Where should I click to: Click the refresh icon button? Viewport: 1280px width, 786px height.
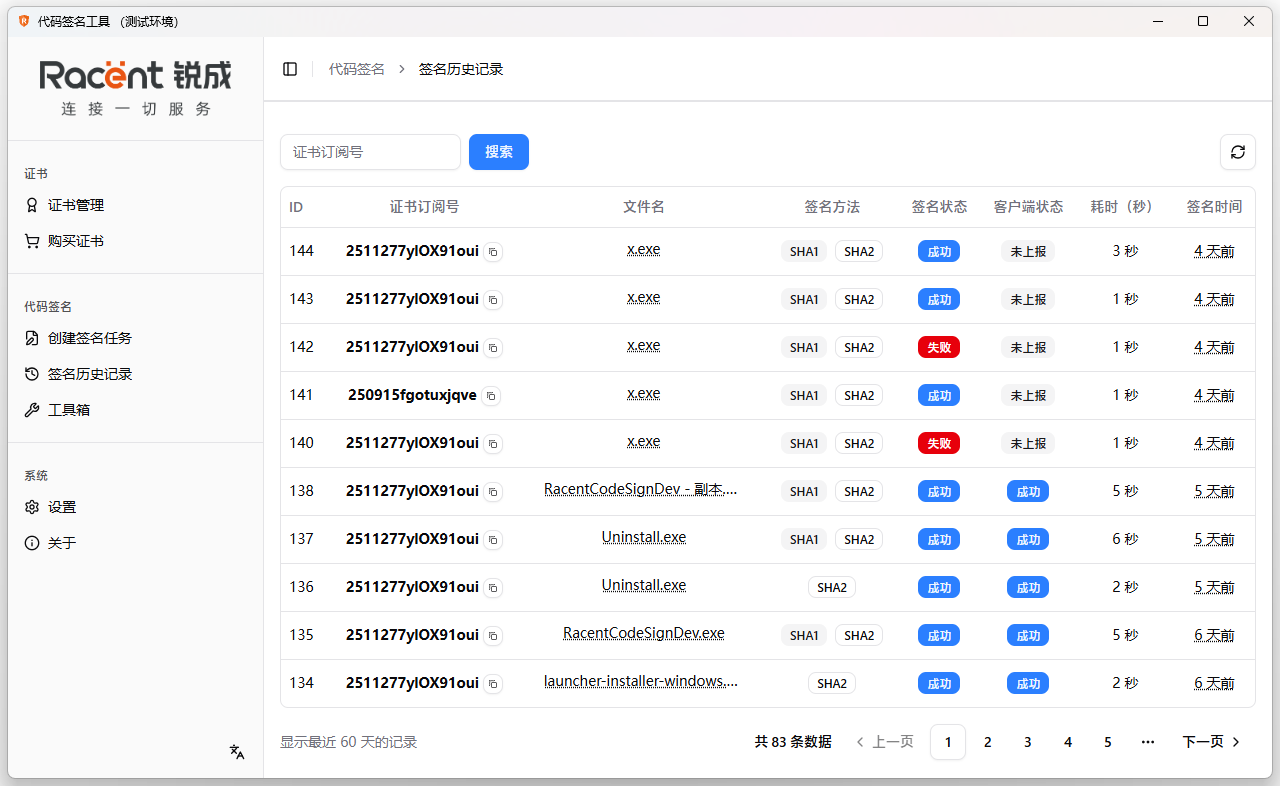1237,152
